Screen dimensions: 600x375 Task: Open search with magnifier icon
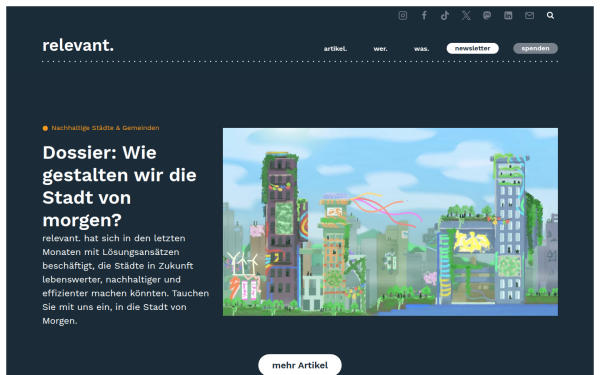click(550, 15)
